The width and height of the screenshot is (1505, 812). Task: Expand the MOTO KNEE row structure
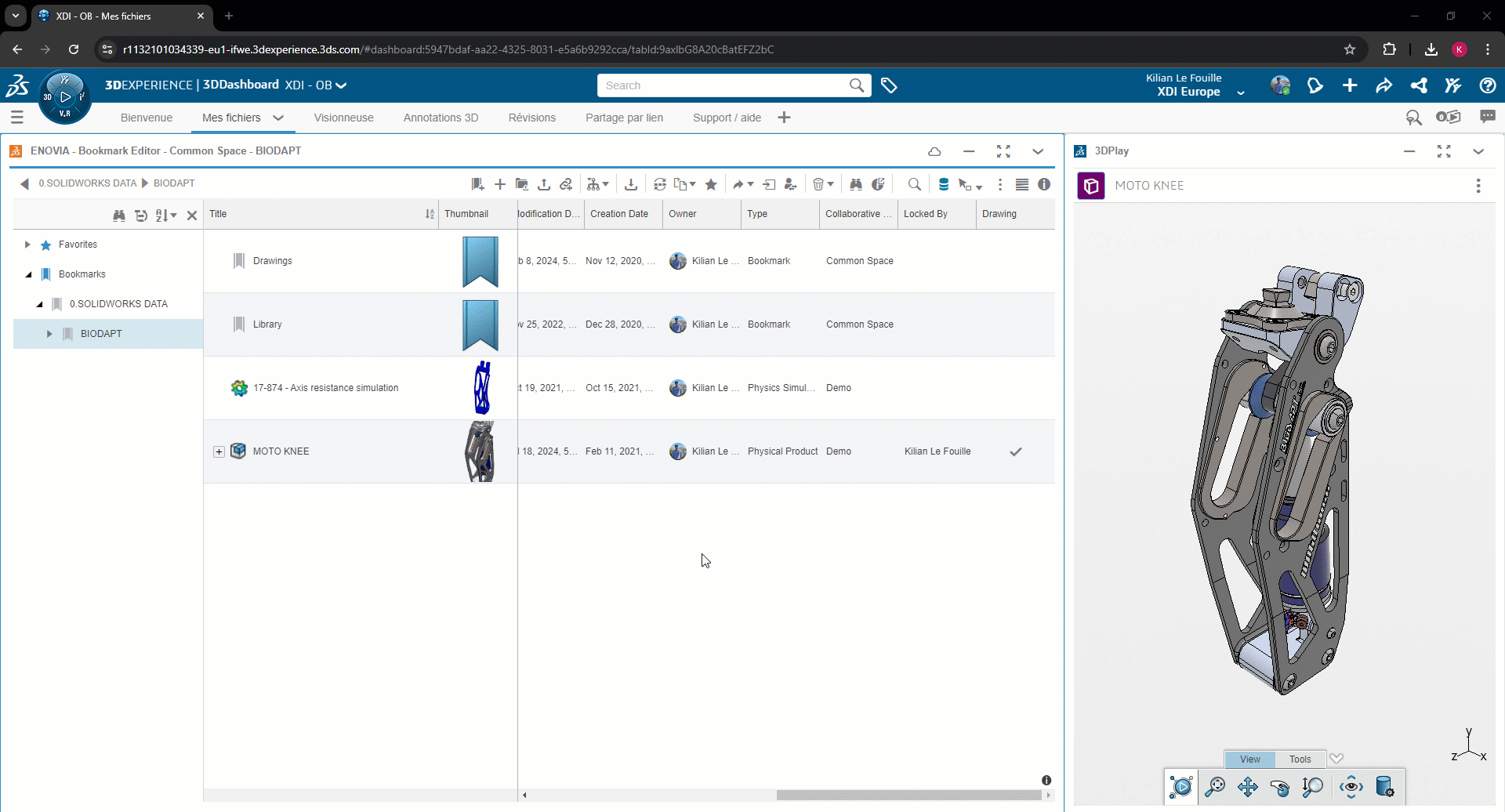click(219, 451)
